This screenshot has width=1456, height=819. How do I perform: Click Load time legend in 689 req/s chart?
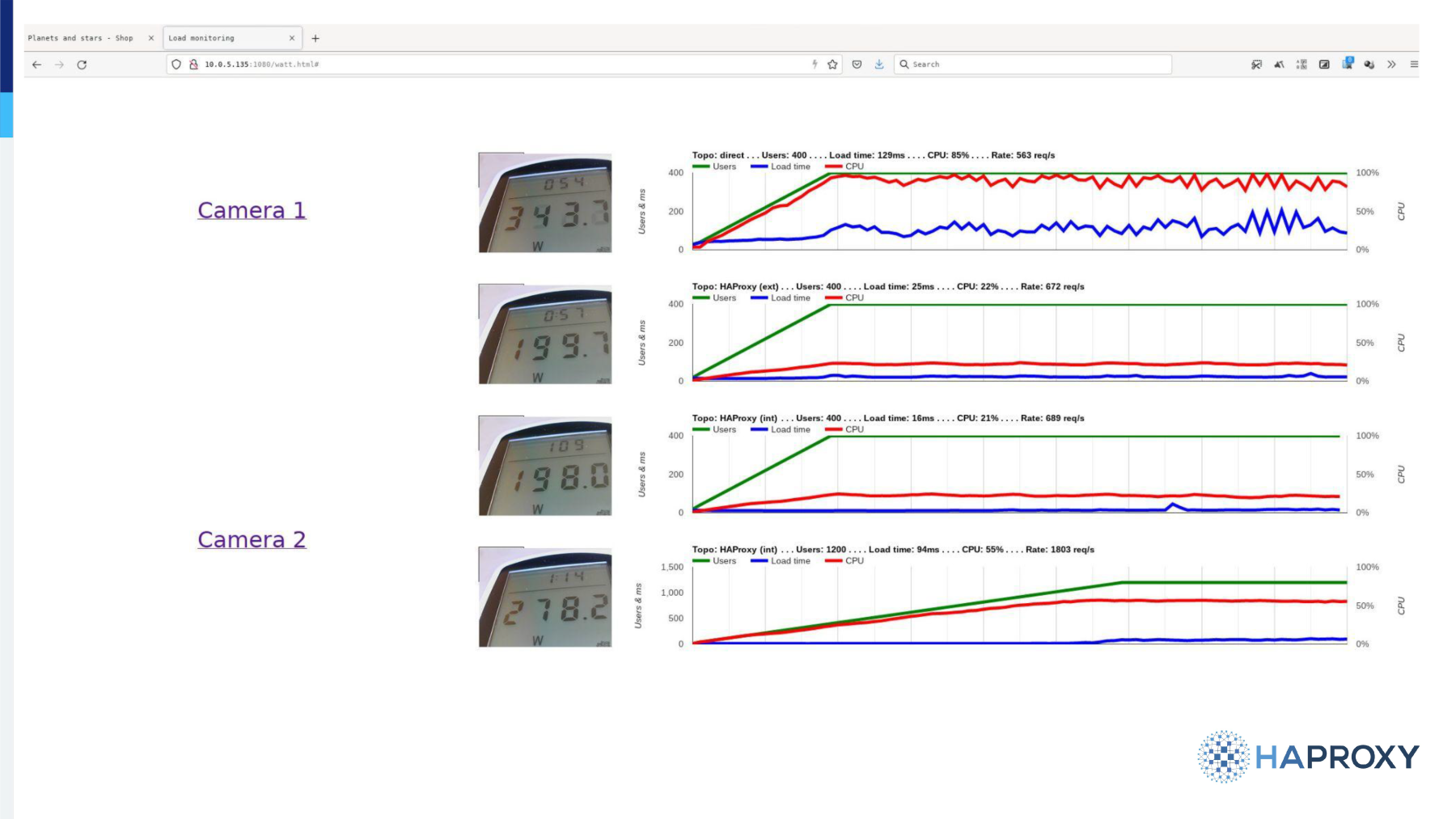tap(781, 429)
